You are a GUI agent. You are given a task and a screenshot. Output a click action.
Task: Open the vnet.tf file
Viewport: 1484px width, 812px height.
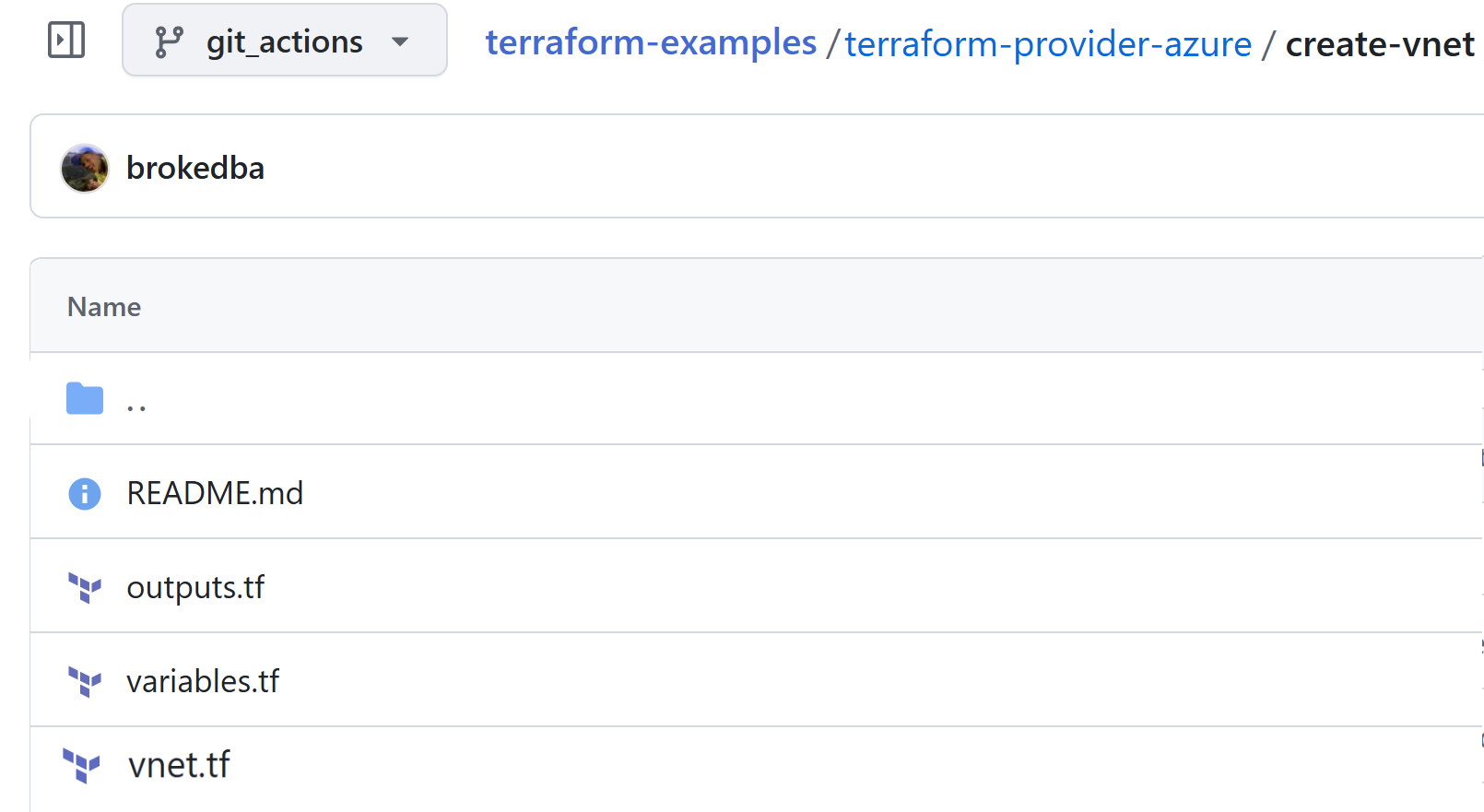pyautogui.click(x=179, y=765)
